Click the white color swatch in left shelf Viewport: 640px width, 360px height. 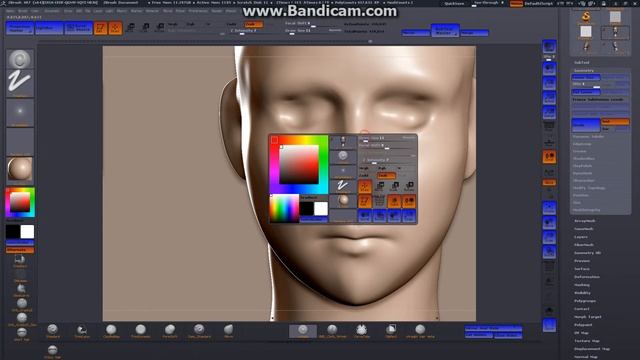pyautogui.click(x=27, y=231)
